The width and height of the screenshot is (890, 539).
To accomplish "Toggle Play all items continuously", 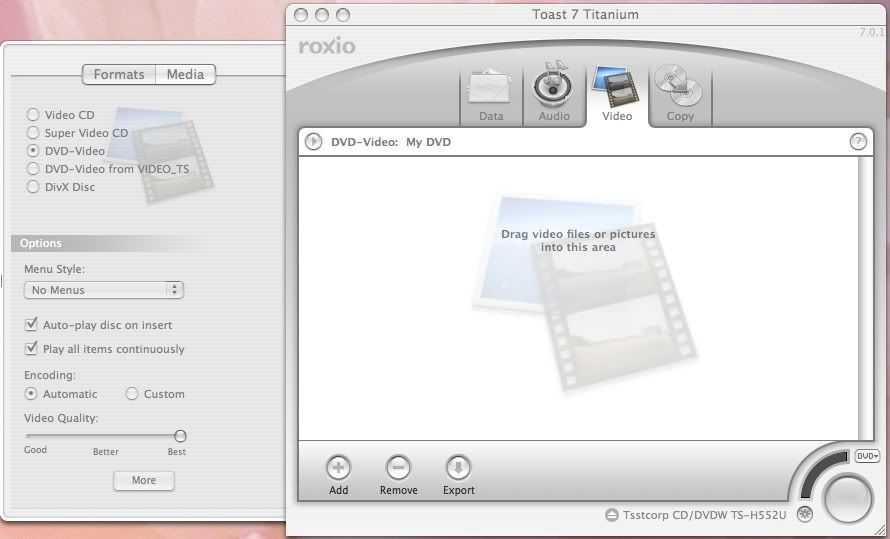I will 31,348.
